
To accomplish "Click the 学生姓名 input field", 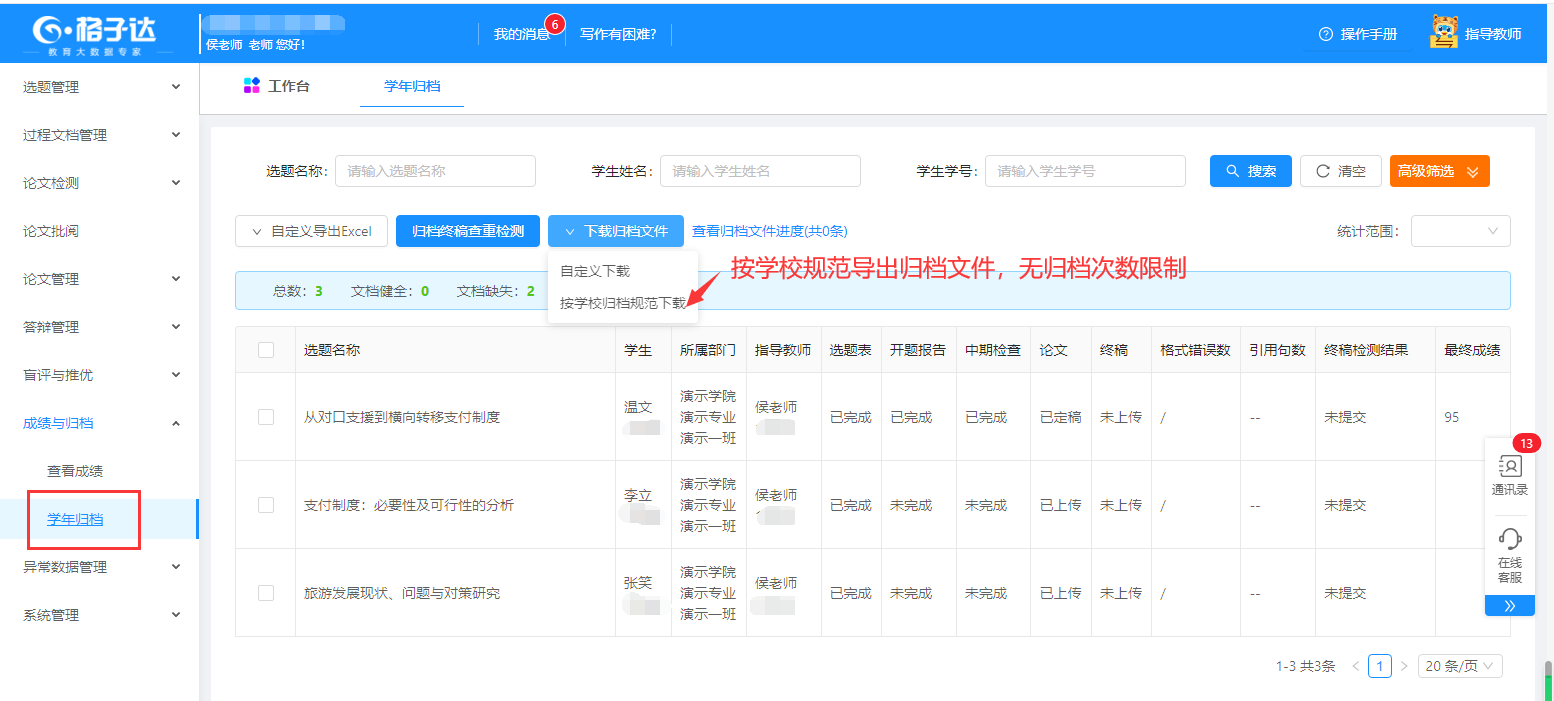I will pos(760,171).
